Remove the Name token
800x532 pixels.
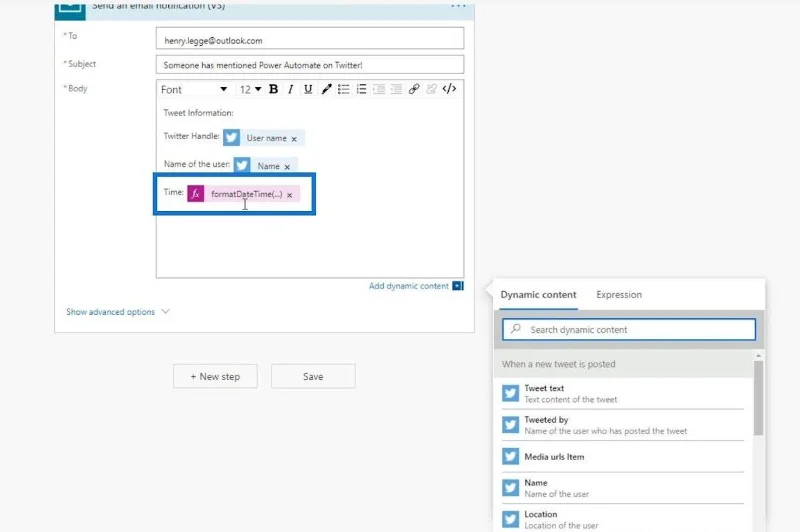[x=287, y=167]
